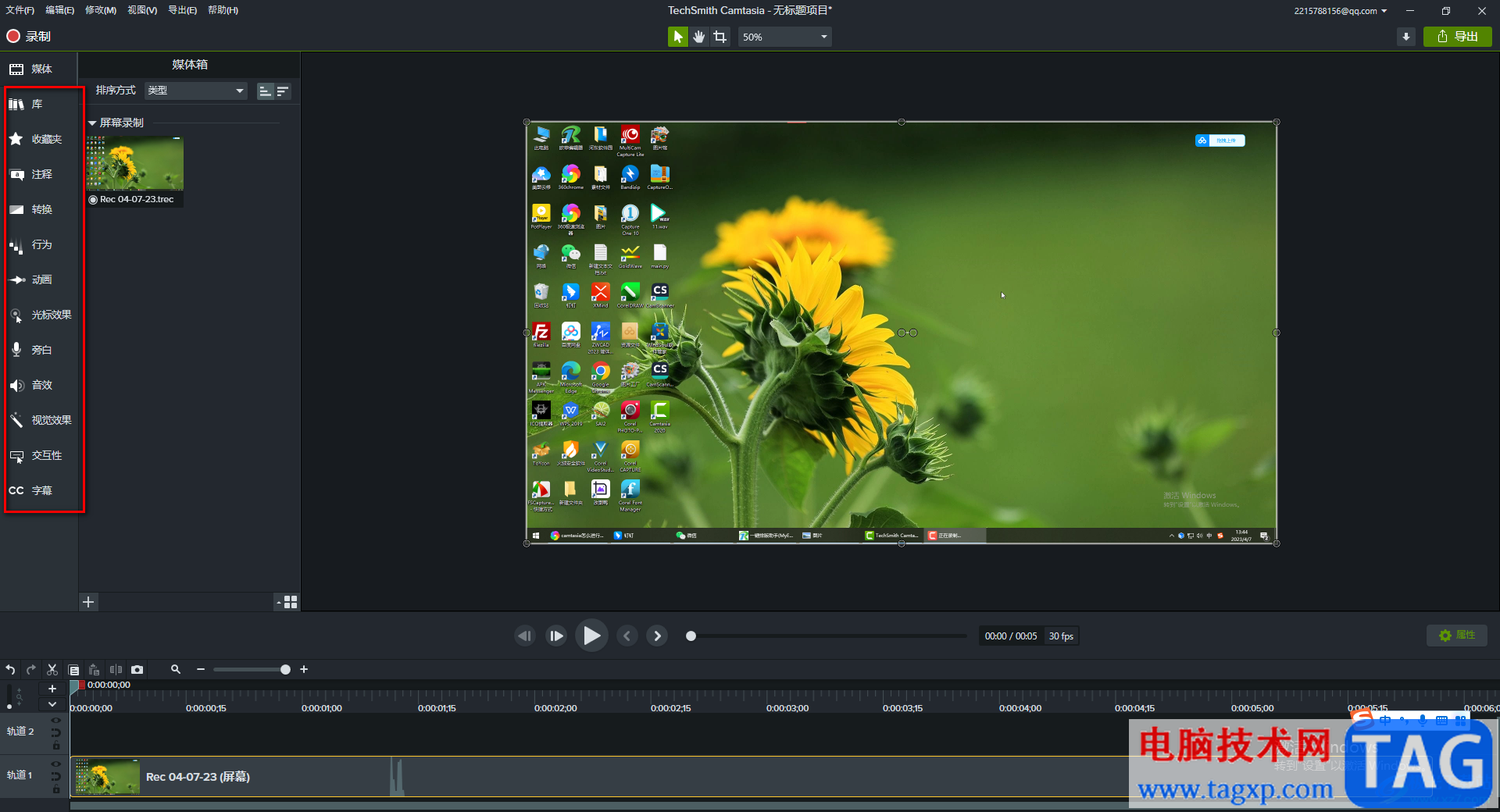
Task: Open the 导出(E) menu
Action: click(182, 10)
